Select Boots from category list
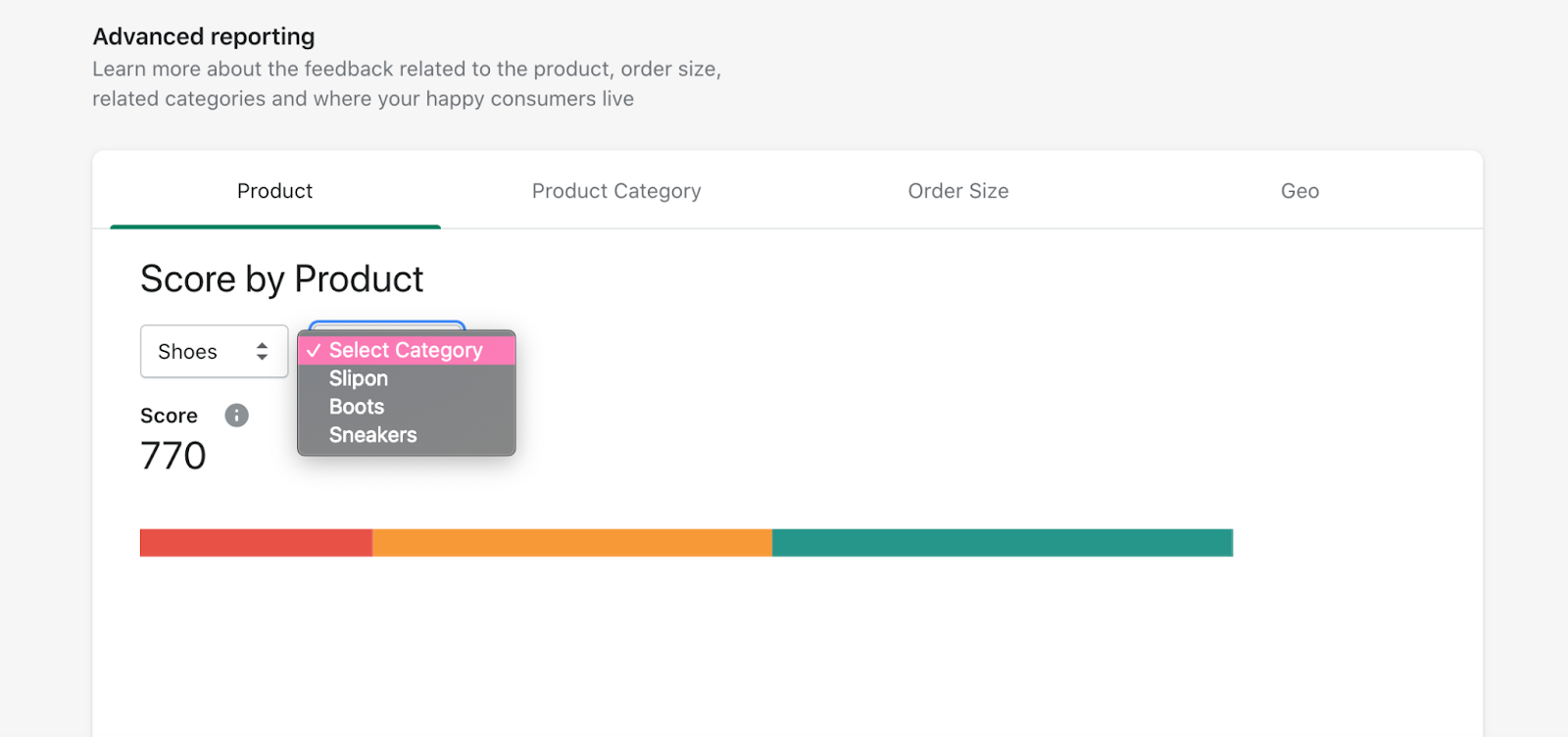The height and width of the screenshot is (737, 1568). tap(357, 407)
